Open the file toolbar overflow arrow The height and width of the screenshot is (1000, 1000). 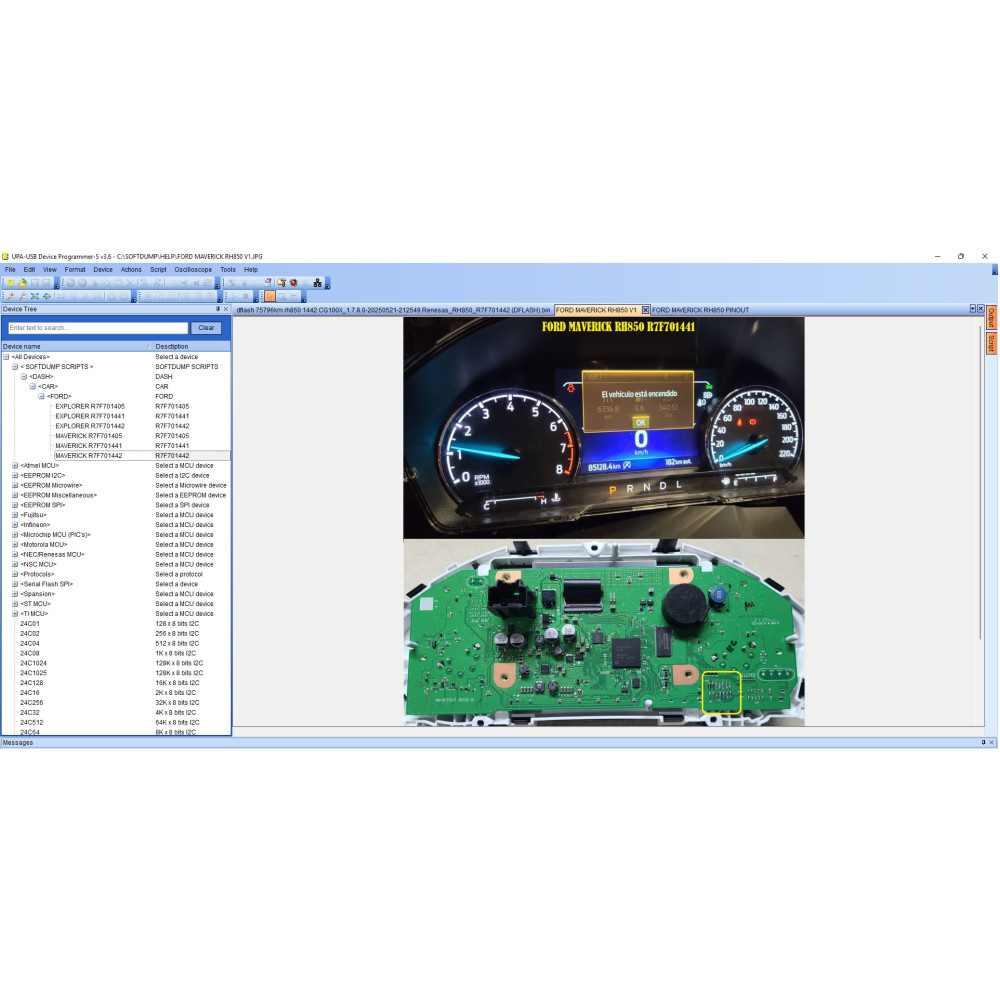click(x=57, y=285)
